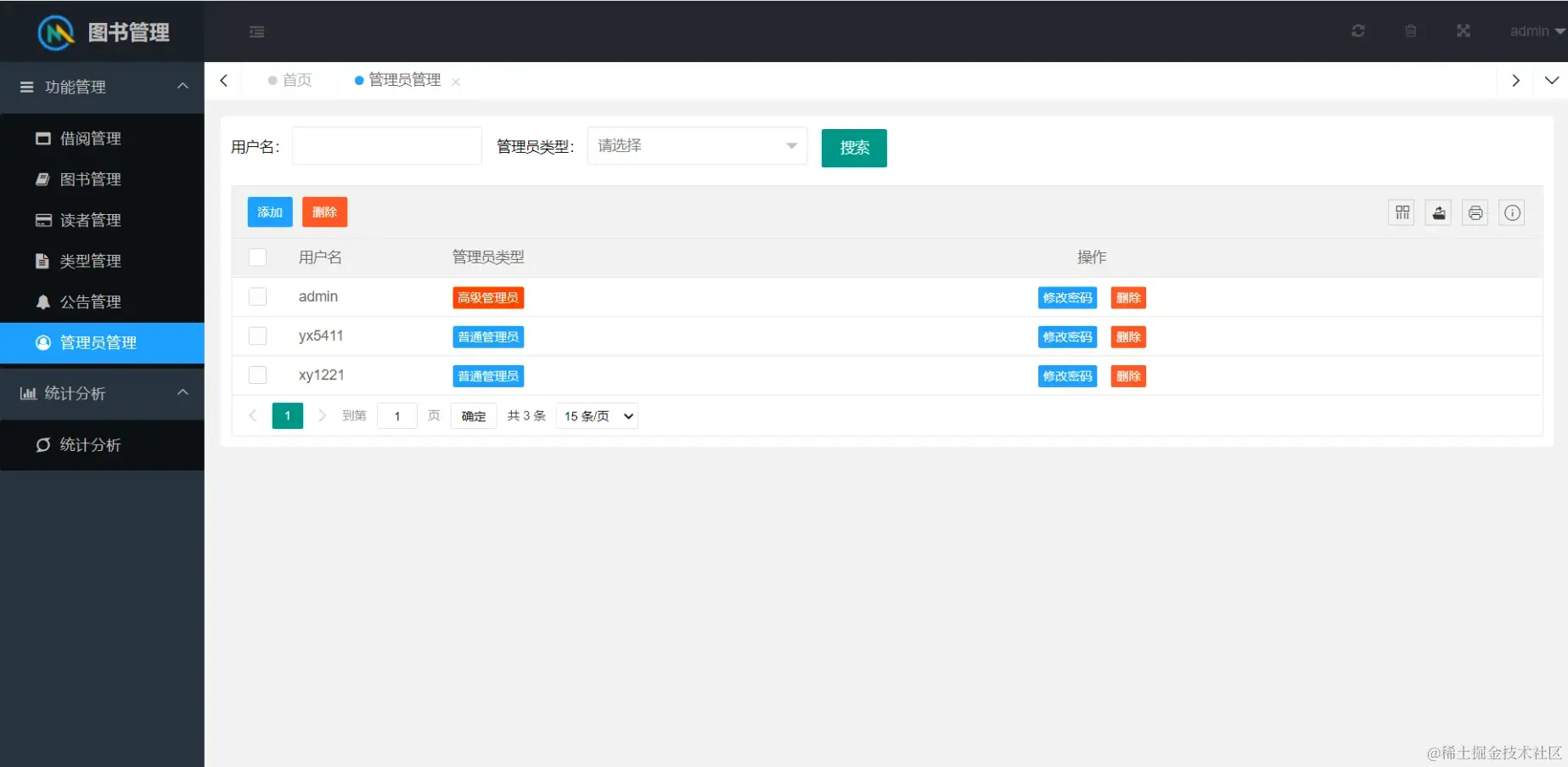The image size is (1568, 767).
Task: Open 公告管理 in the sidebar
Action: pyautogui.click(x=102, y=302)
